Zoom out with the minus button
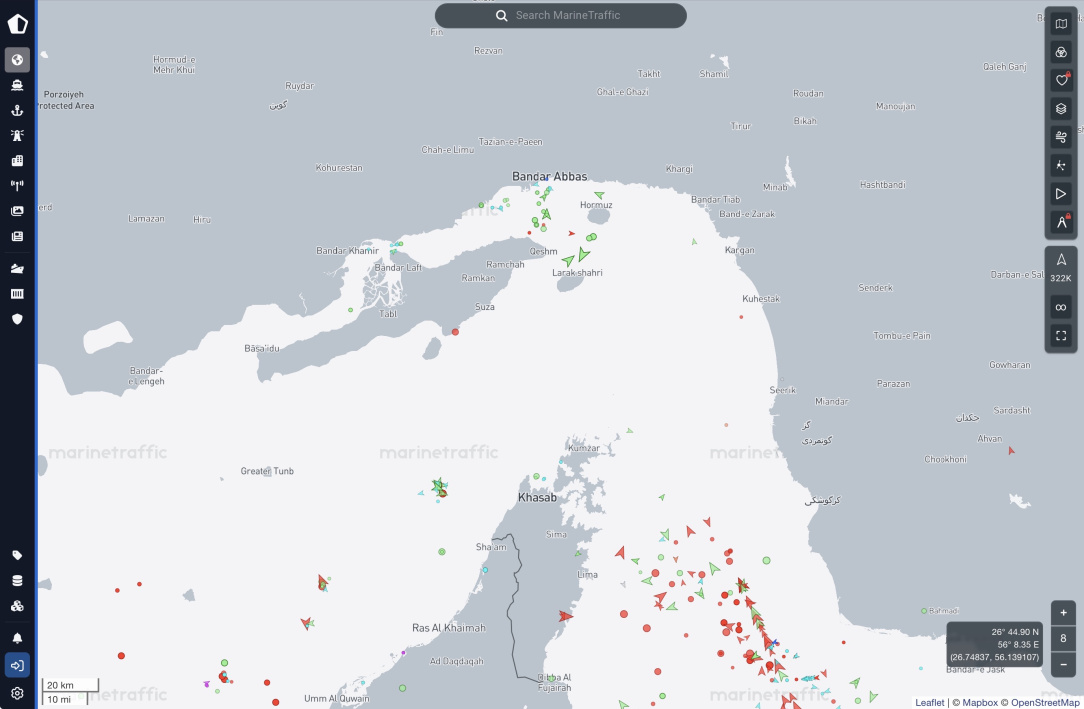 (x=1063, y=665)
